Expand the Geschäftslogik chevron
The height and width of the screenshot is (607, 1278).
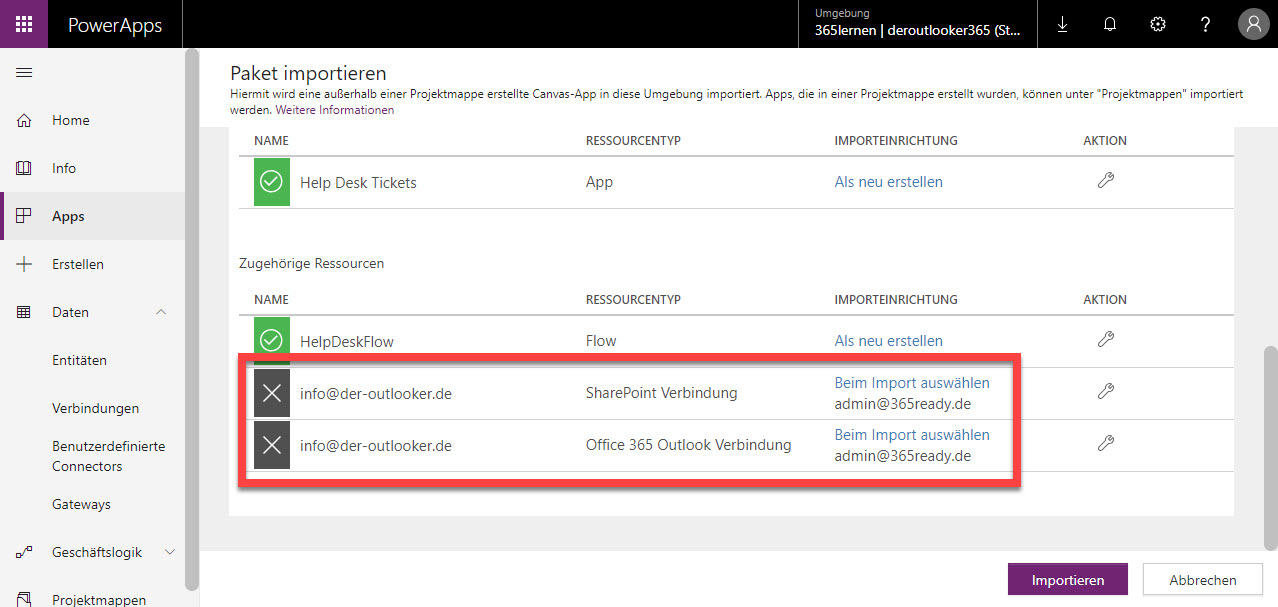169,552
